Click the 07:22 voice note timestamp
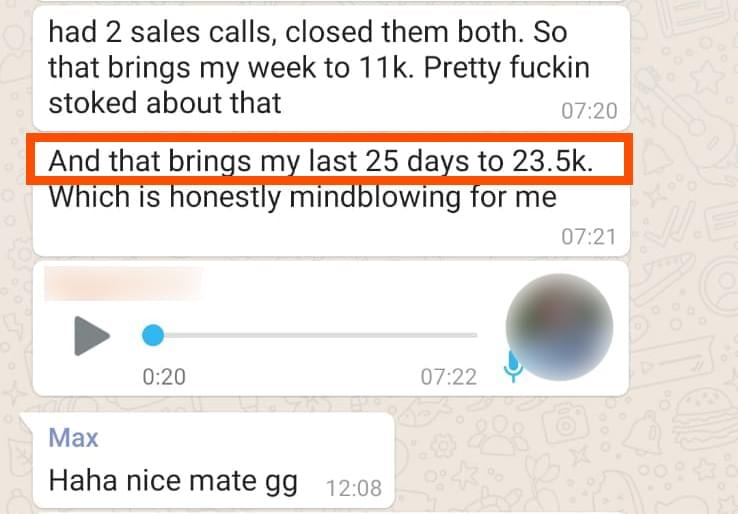 click(x=449, y=377)
